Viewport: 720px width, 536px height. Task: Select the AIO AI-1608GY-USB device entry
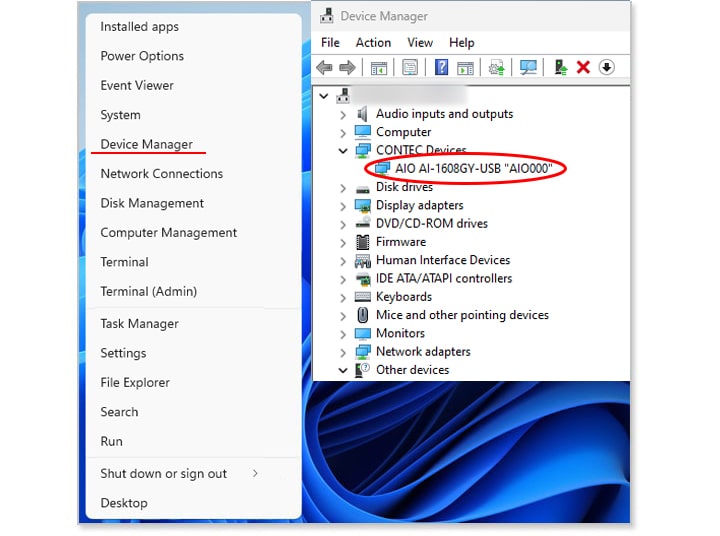(466, 169)
